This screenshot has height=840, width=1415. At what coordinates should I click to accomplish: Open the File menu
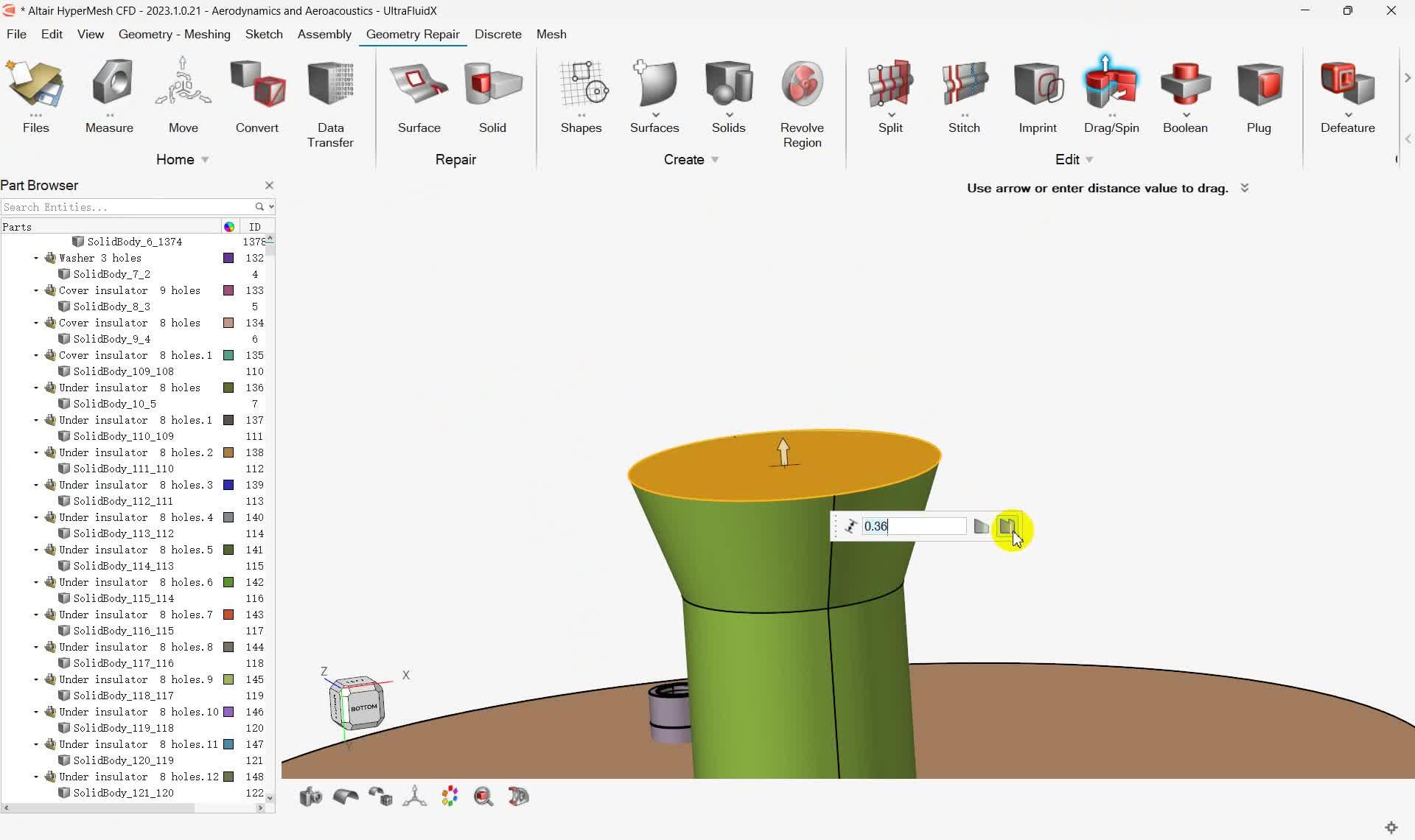(x=16, y=34)
